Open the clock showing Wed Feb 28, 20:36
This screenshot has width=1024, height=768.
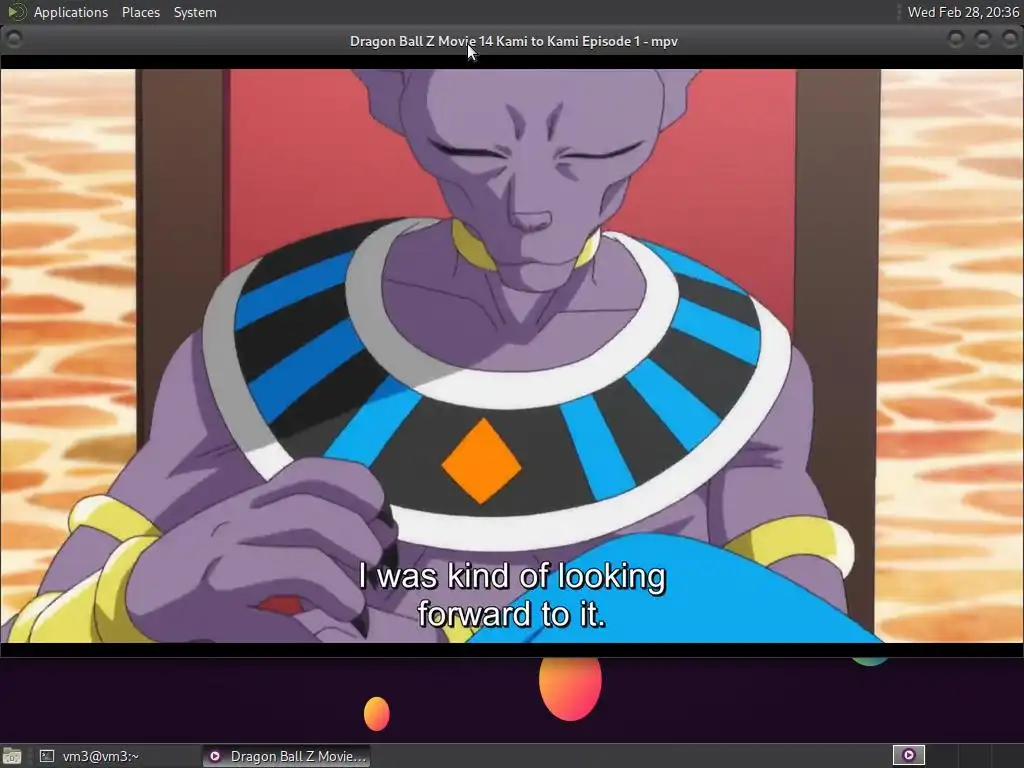tap(963, 12)
